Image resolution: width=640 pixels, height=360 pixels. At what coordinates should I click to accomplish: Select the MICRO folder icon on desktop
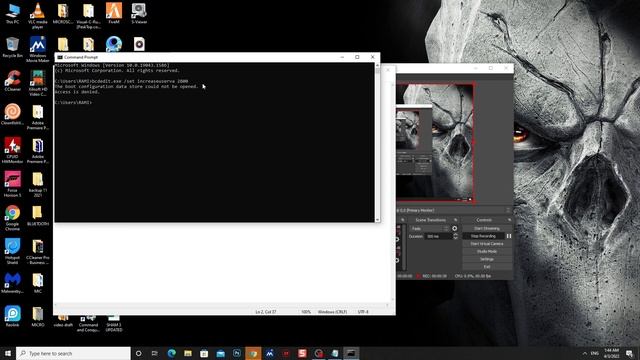(38, 316)
